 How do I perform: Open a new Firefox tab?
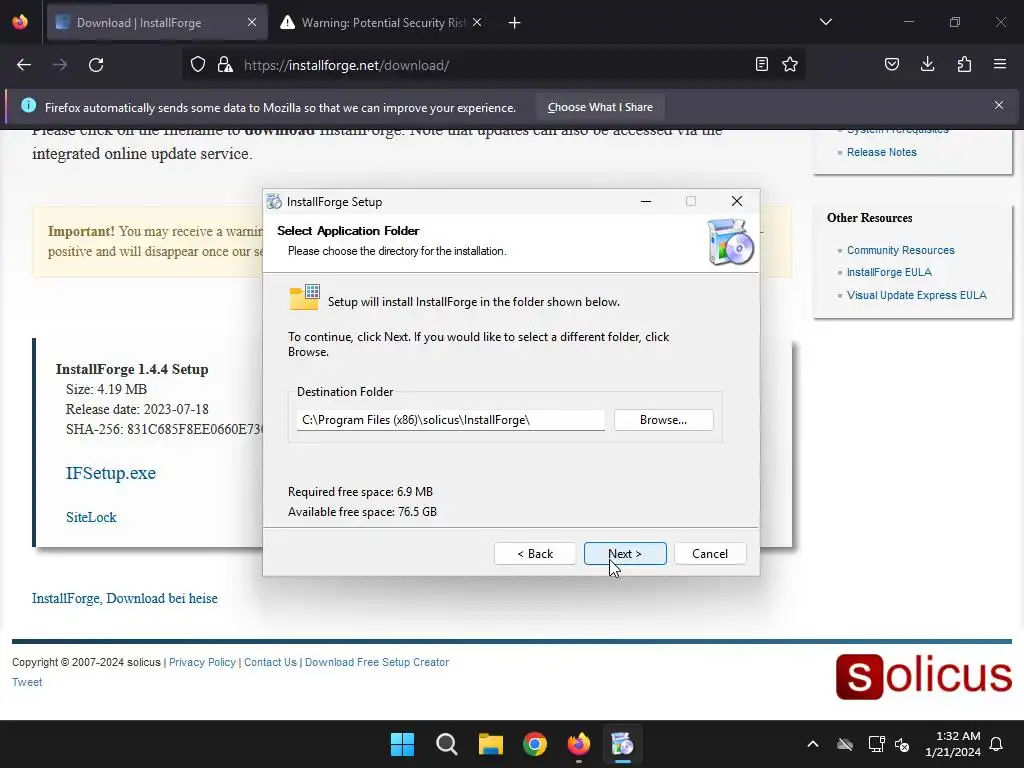click(x=515, y=23)
